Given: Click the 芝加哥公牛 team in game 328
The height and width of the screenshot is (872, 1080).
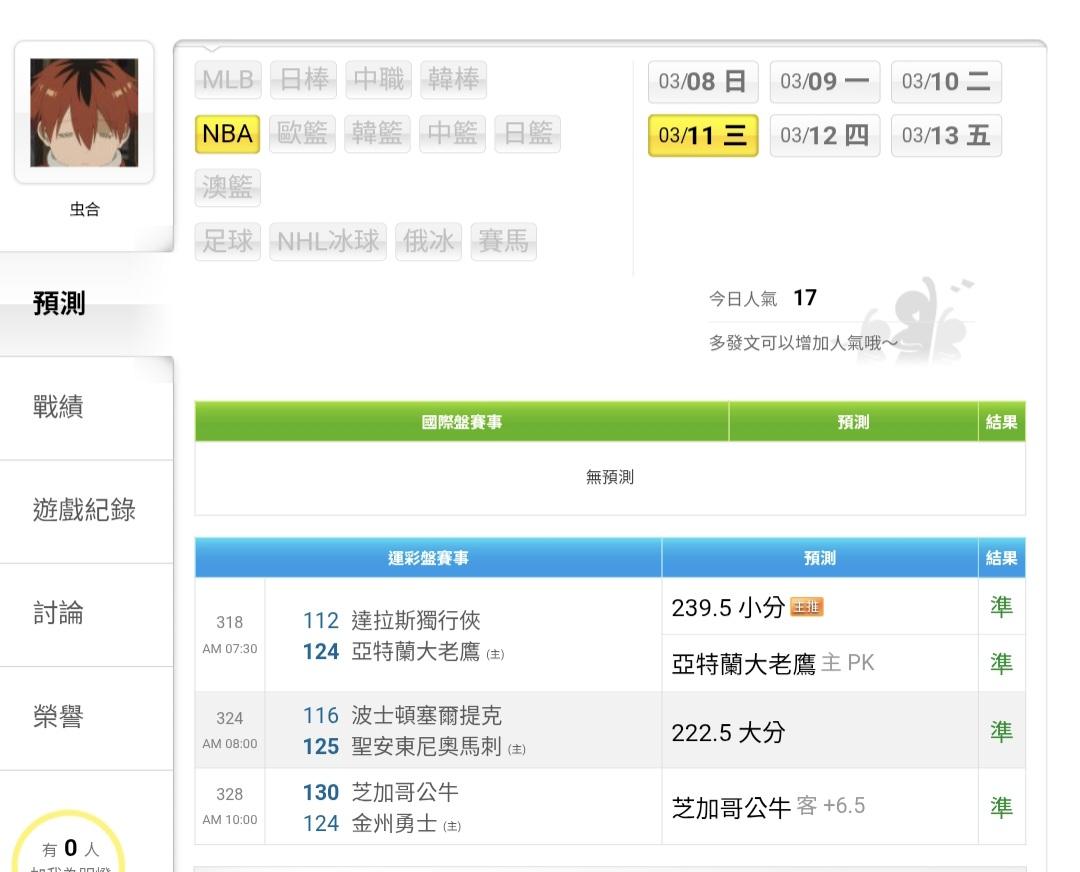Looking at the screenshot, I should tap(405, 792).
